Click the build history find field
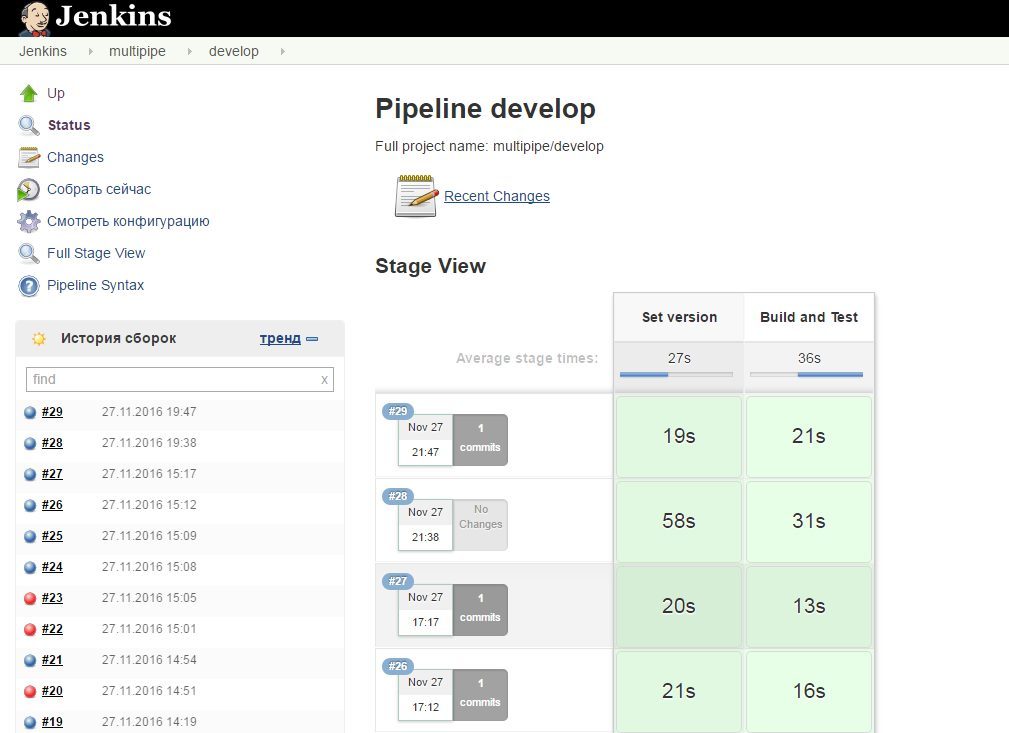Viewport: 1009px width, 733px height. [170, 379]
